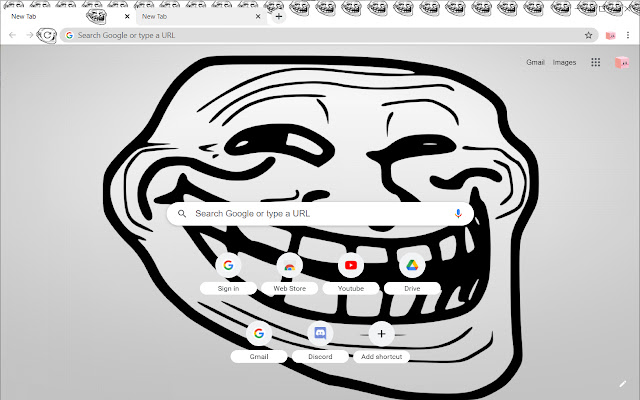Click the Drive shortcut label
The width and height of the screenshot is (640, 400).
point(412,288)
